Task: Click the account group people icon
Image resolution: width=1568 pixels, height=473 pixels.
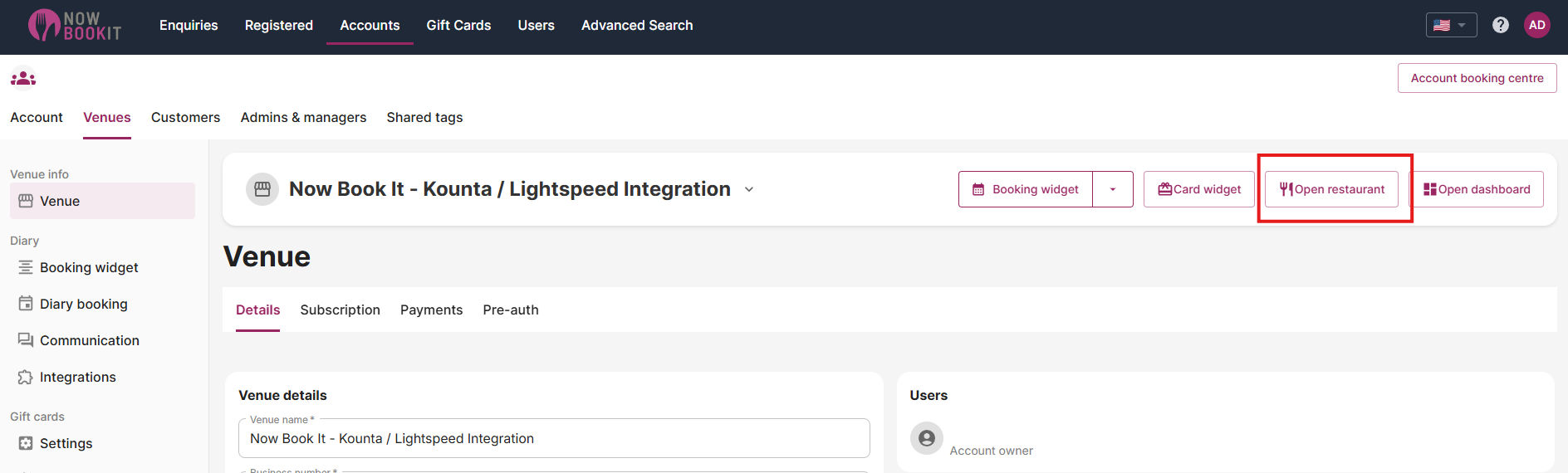Action: coord(23,78)
